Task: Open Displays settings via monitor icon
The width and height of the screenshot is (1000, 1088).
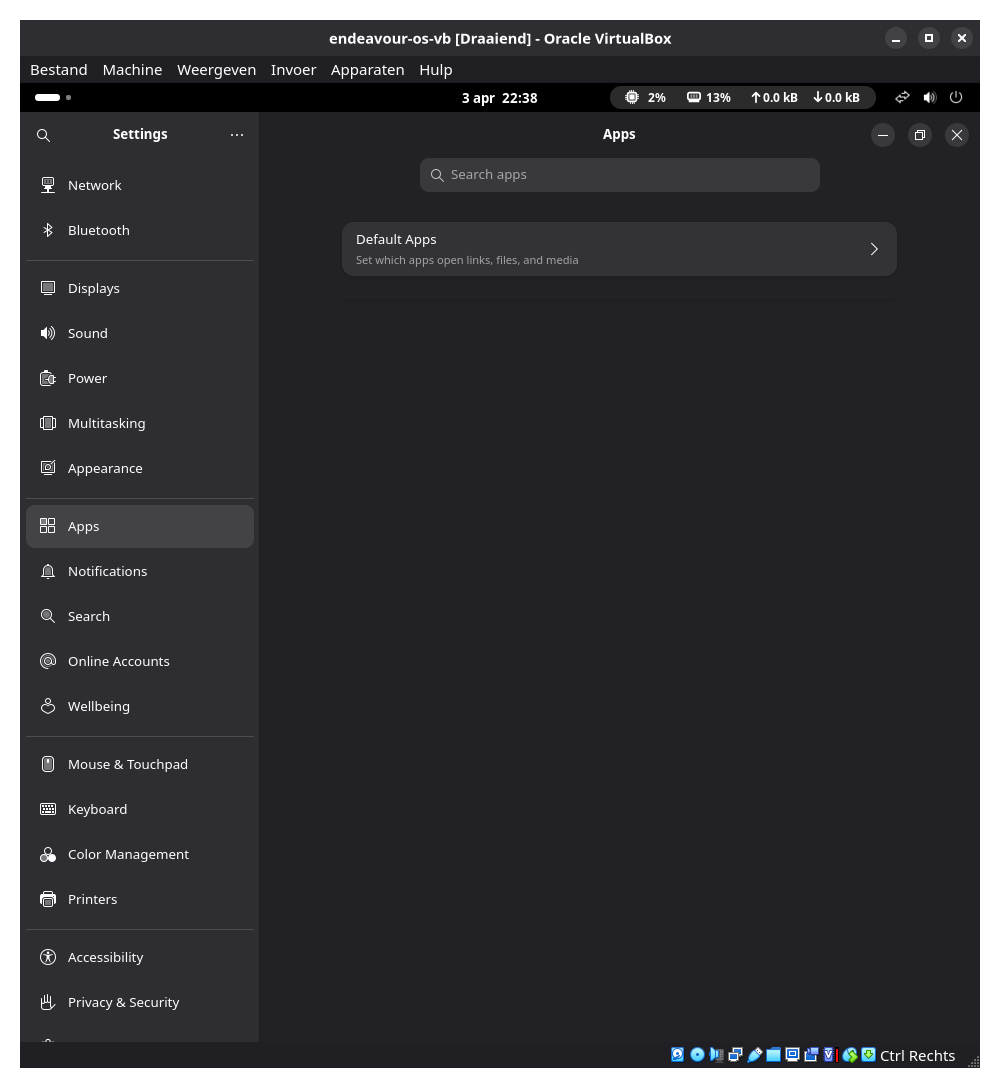Action: 48,288
